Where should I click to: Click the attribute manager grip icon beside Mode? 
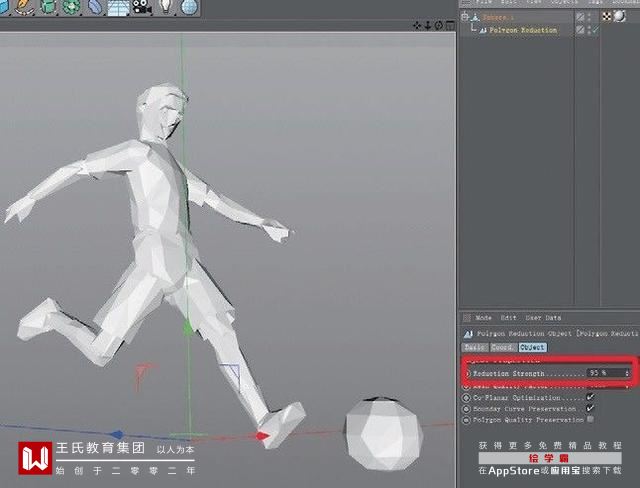pyautogui.click(x=467, y=317)
